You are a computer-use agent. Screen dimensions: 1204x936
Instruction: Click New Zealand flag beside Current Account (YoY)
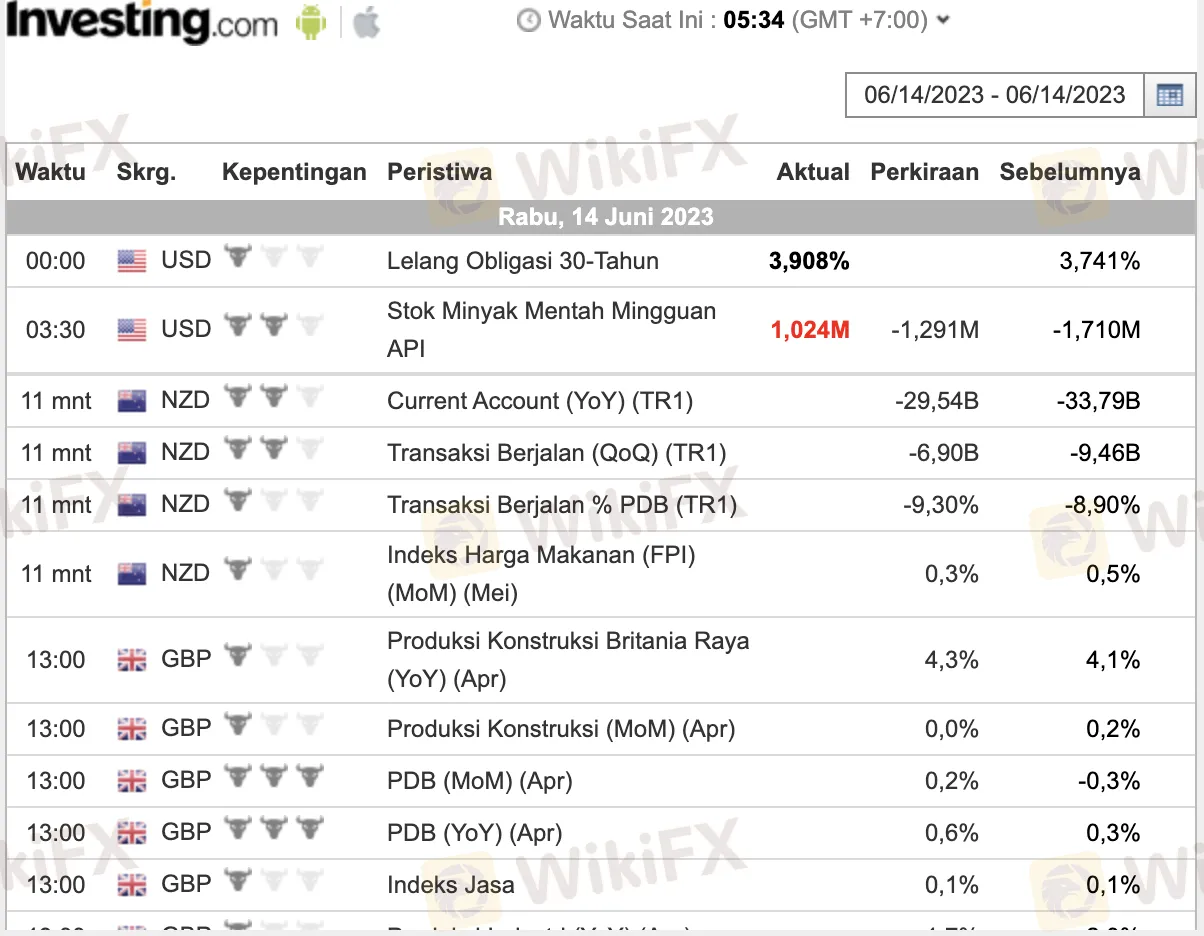[131, 402]
